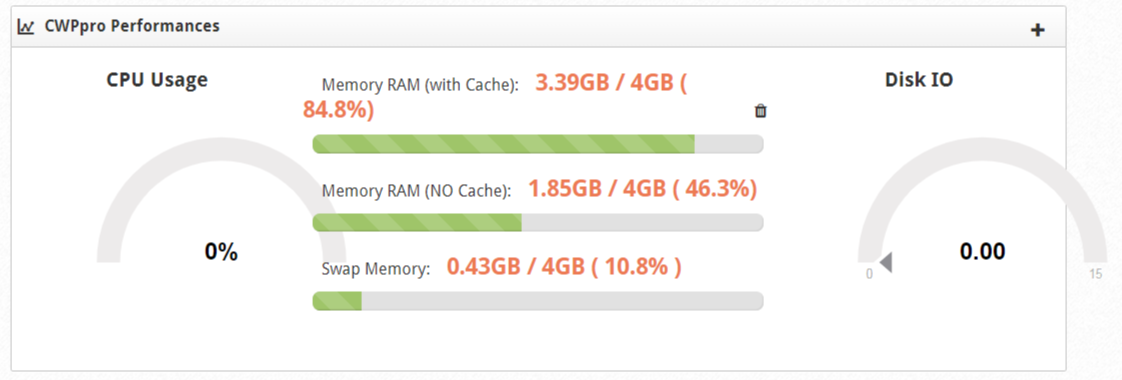This screenshot has height=380, width=1122.
Task: Click the Swap Memory progress bar
Action: [x=538, y=301]
